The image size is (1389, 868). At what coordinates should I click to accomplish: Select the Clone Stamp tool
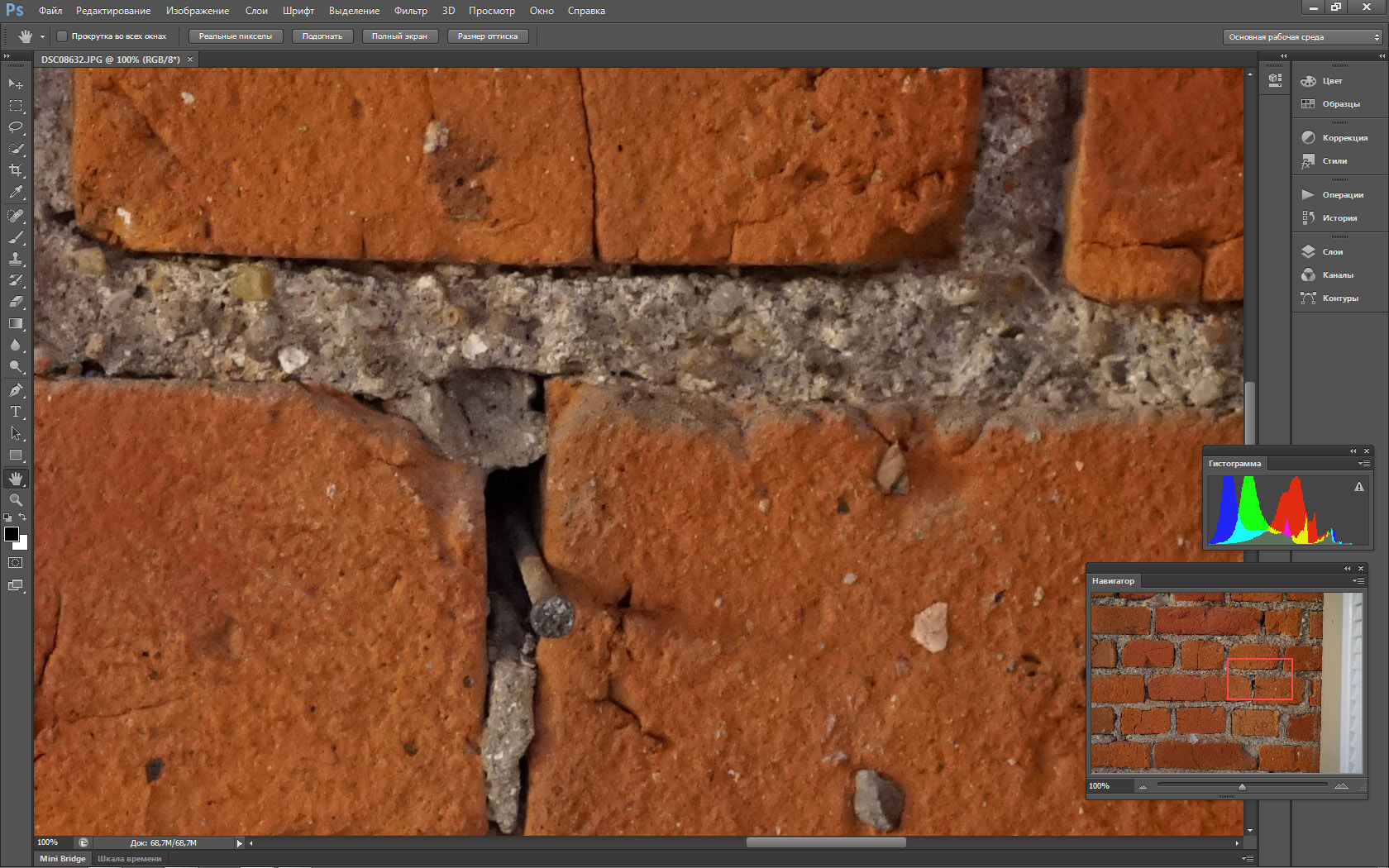click(x=16, y=259)
